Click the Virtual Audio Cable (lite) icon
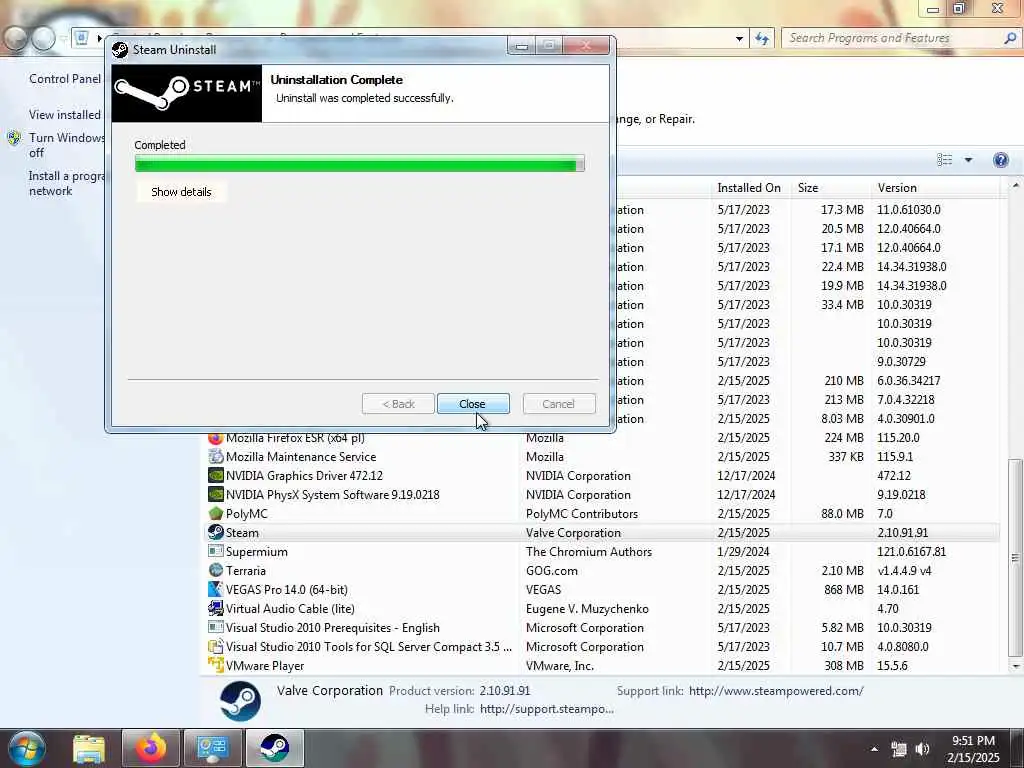1024x768 pixels. [216, 608]
